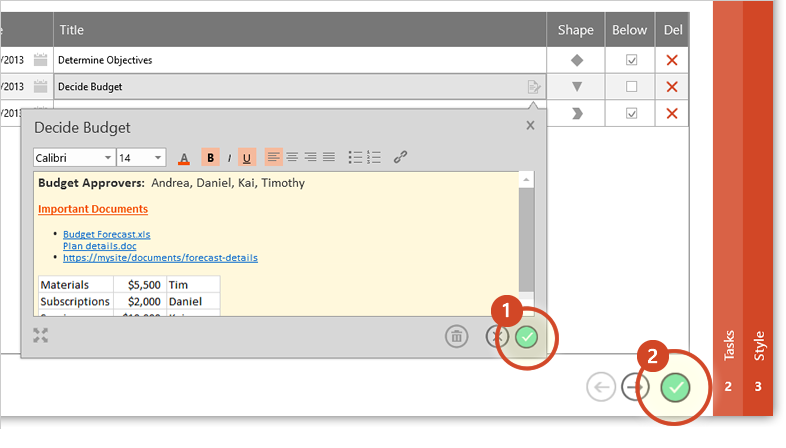Open the Budget Forecast.xls link
The image size is (786, 448).
click(106, 234)
